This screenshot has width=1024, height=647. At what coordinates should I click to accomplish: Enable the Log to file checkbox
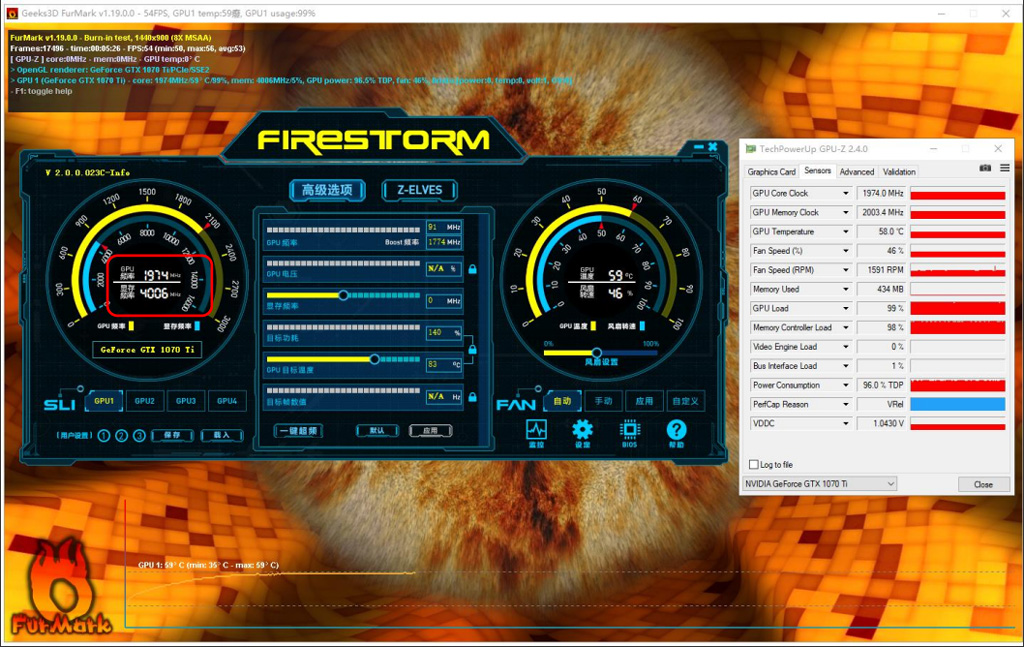coord(754,464)
